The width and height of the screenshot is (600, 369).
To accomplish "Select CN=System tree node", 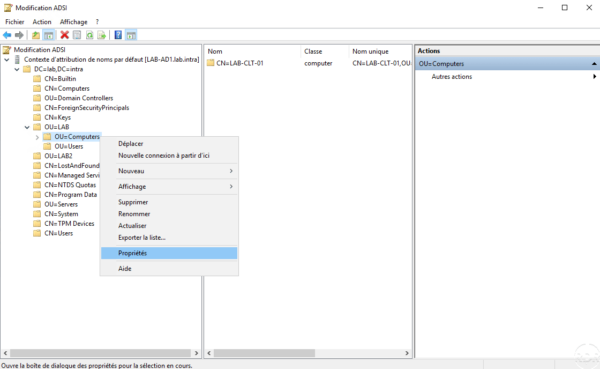I will [61, 214].
